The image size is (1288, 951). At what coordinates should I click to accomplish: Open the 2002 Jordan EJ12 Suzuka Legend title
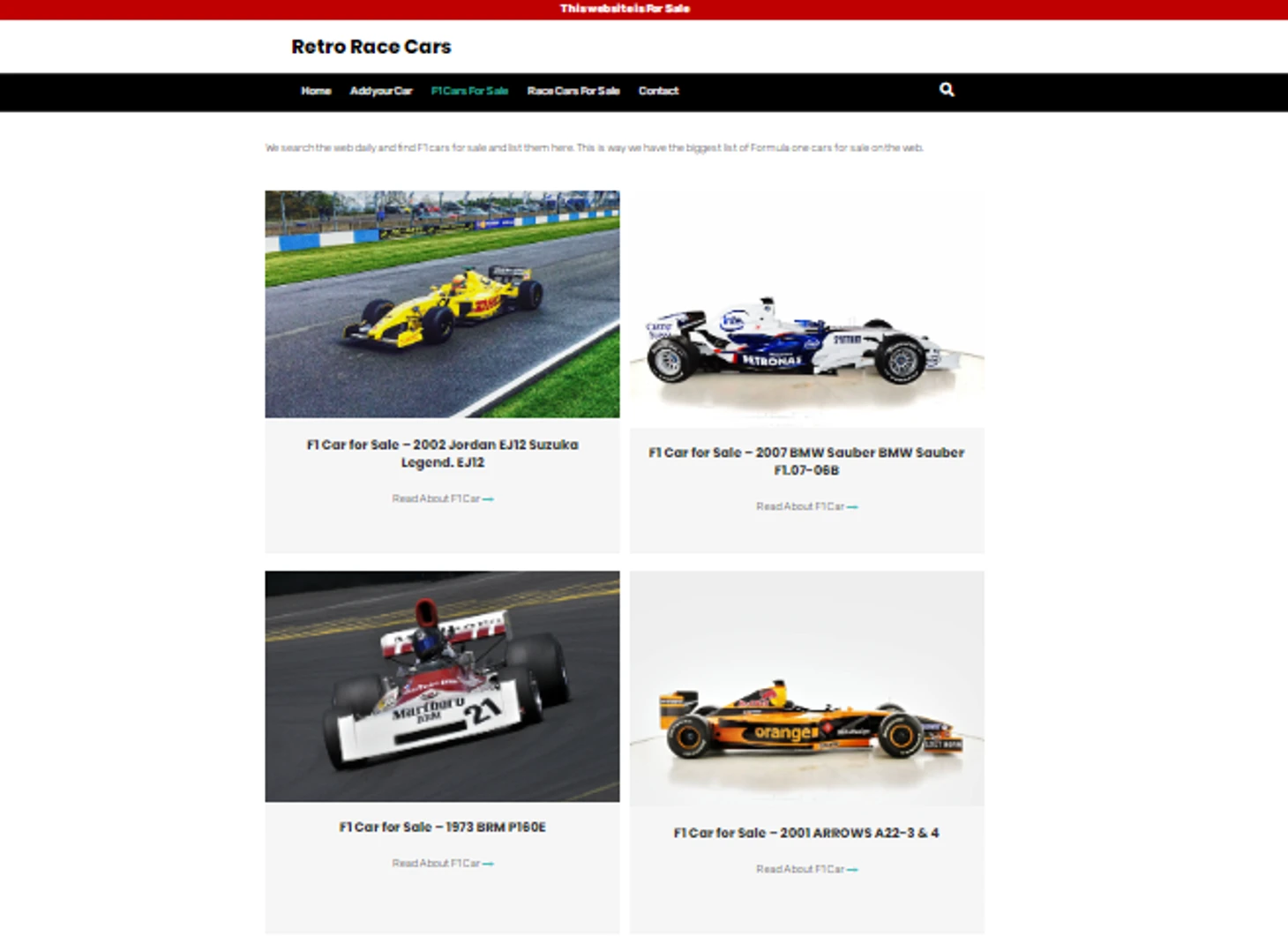(x=442, y=453)
